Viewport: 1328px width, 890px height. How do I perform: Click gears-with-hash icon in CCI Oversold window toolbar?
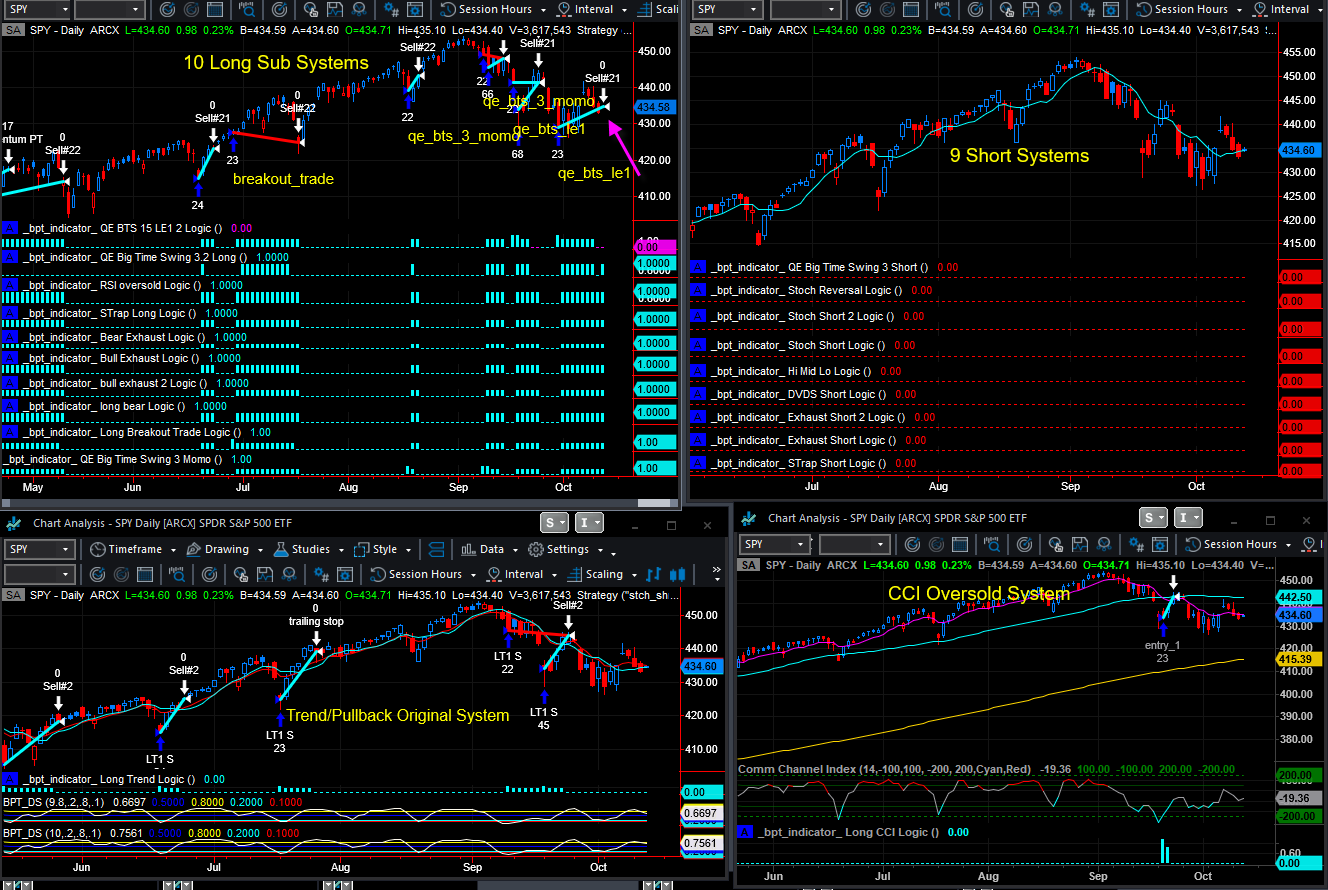[x=1135, y=544]
